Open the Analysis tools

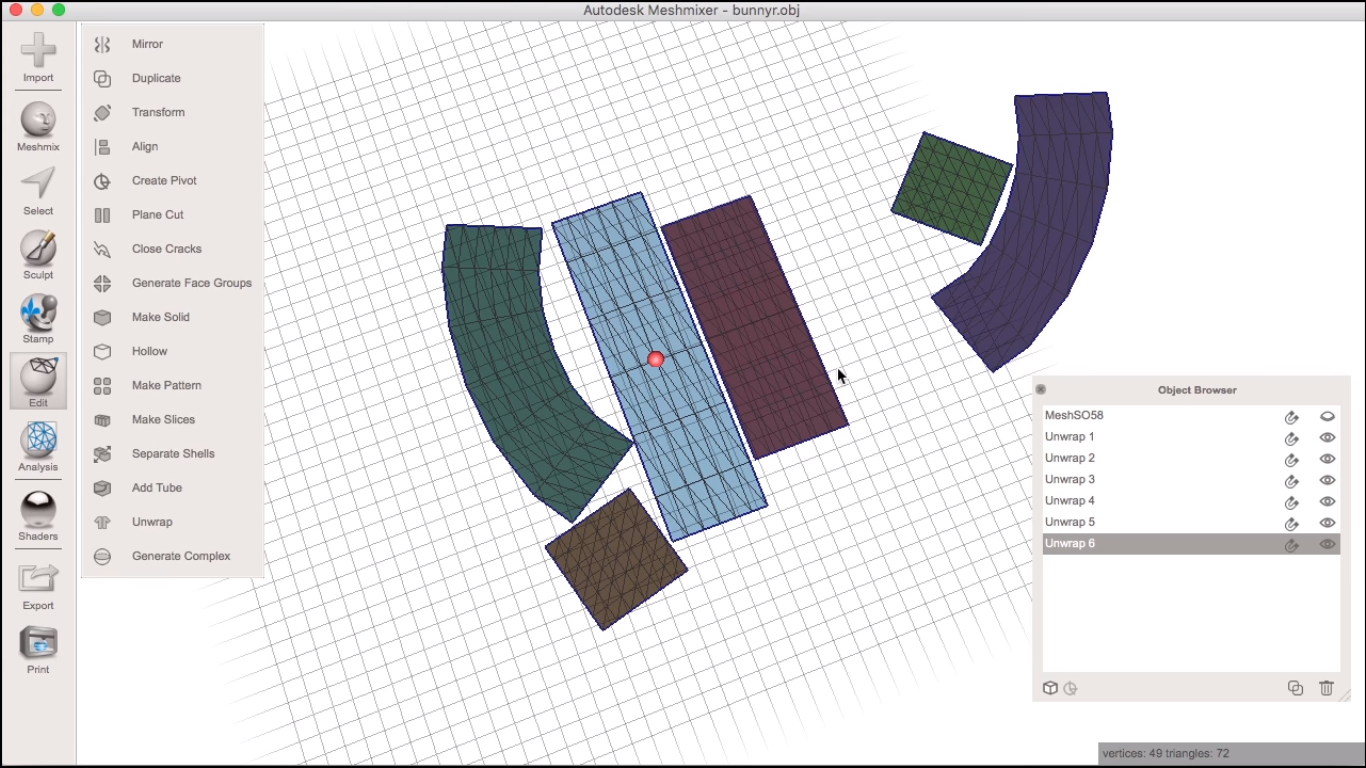coord(38,446)
